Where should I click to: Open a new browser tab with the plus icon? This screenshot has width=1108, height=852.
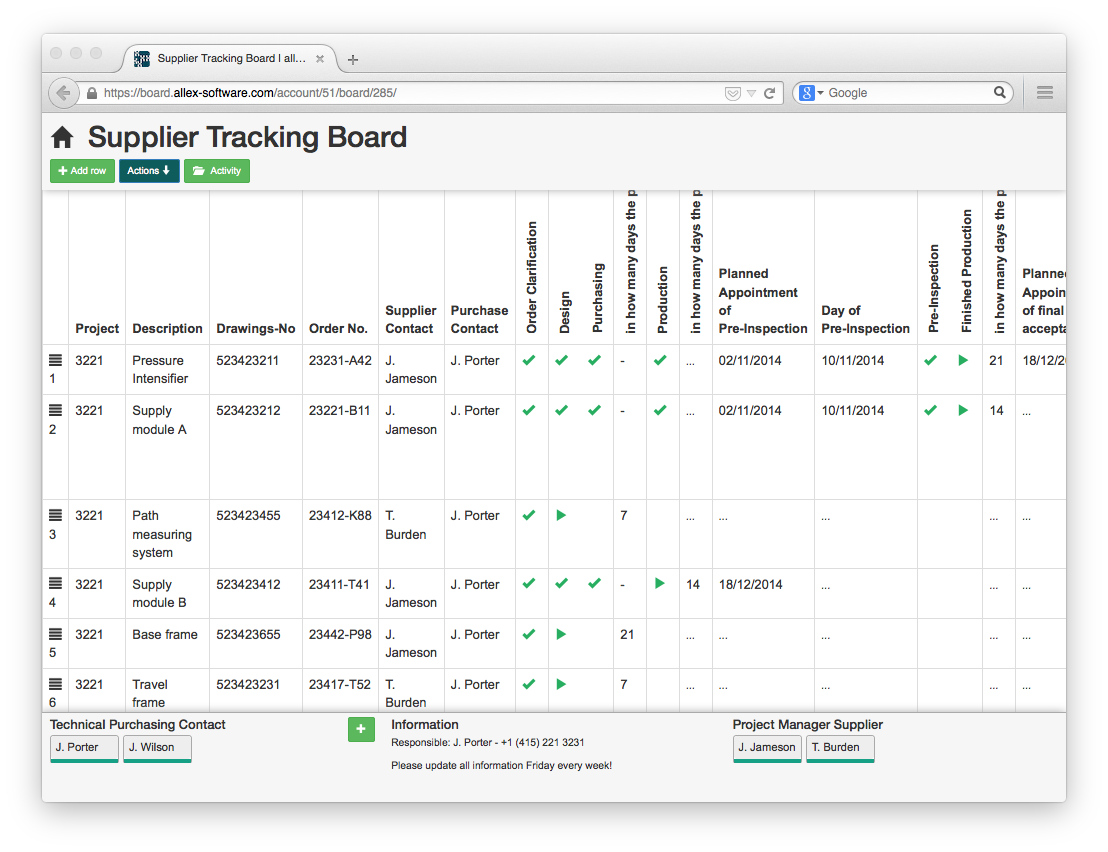click(x=353, y=59)
